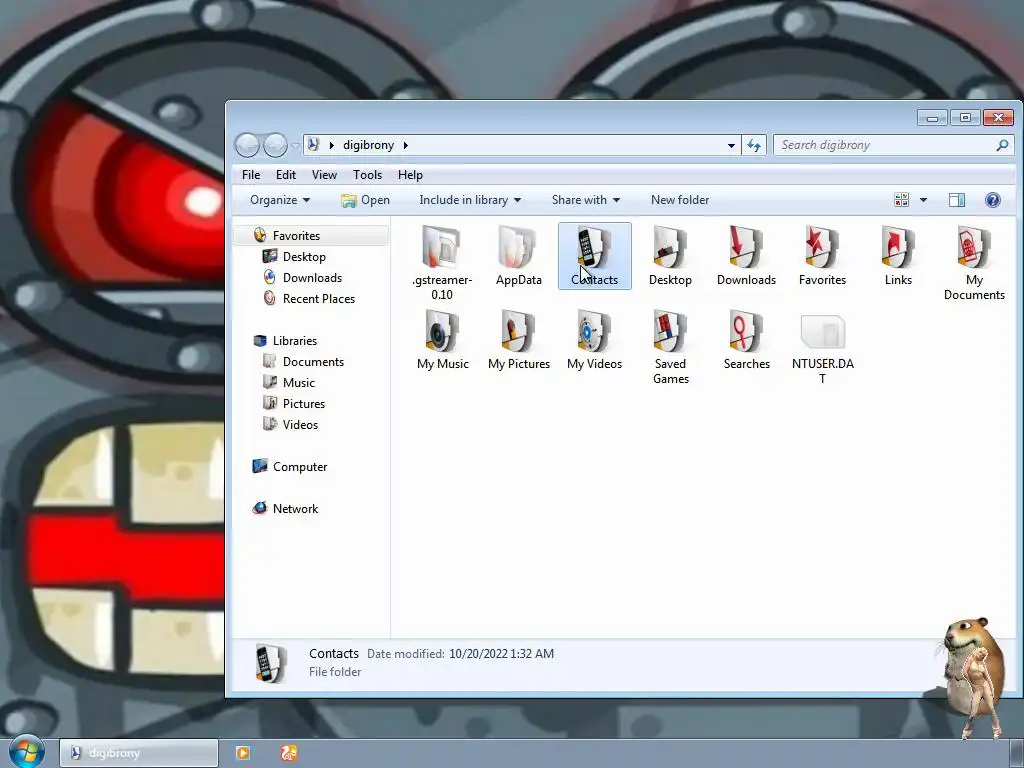Open the recent pages dropdown arrow
1024x768 pixels.
coord(295,145)
